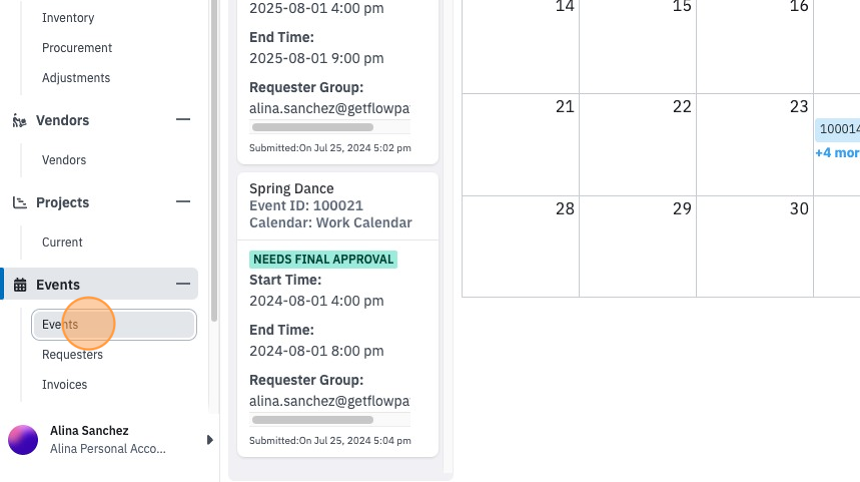Click Alina Sanchez's profile avatar
Image resolution: width=860 pixels, height=482 pixels.
pos(23,440)
